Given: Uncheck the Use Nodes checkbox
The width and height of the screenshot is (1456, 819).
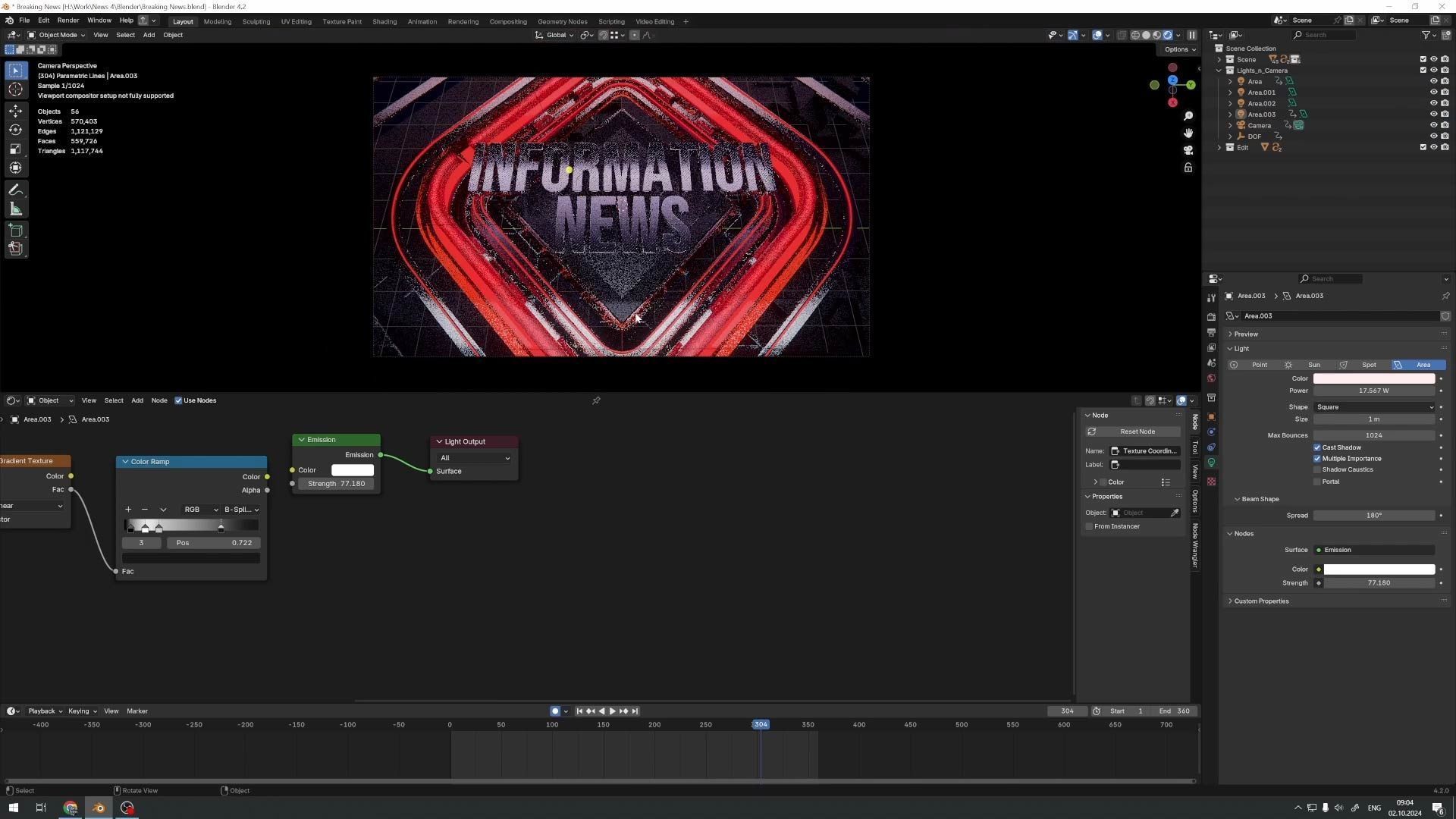Looking at the screenshot, I should point(178,400).
